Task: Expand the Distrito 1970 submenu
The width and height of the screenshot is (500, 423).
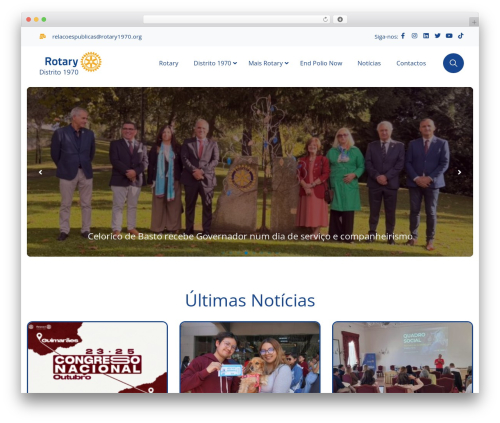Action: [x=215, y=63]
